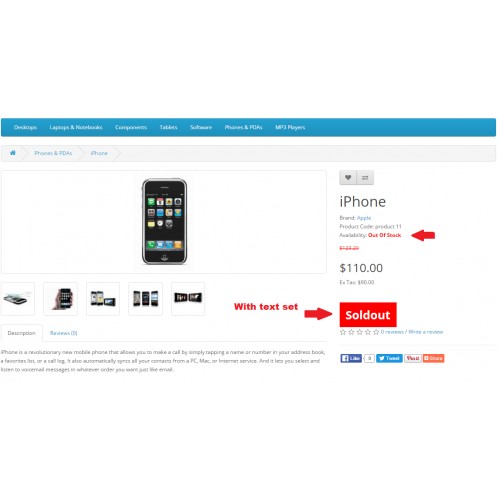Image resolution: width=500 pixels, height=500 pixels.
Task: Click the red Soldout button
Action: click(368, 315)
